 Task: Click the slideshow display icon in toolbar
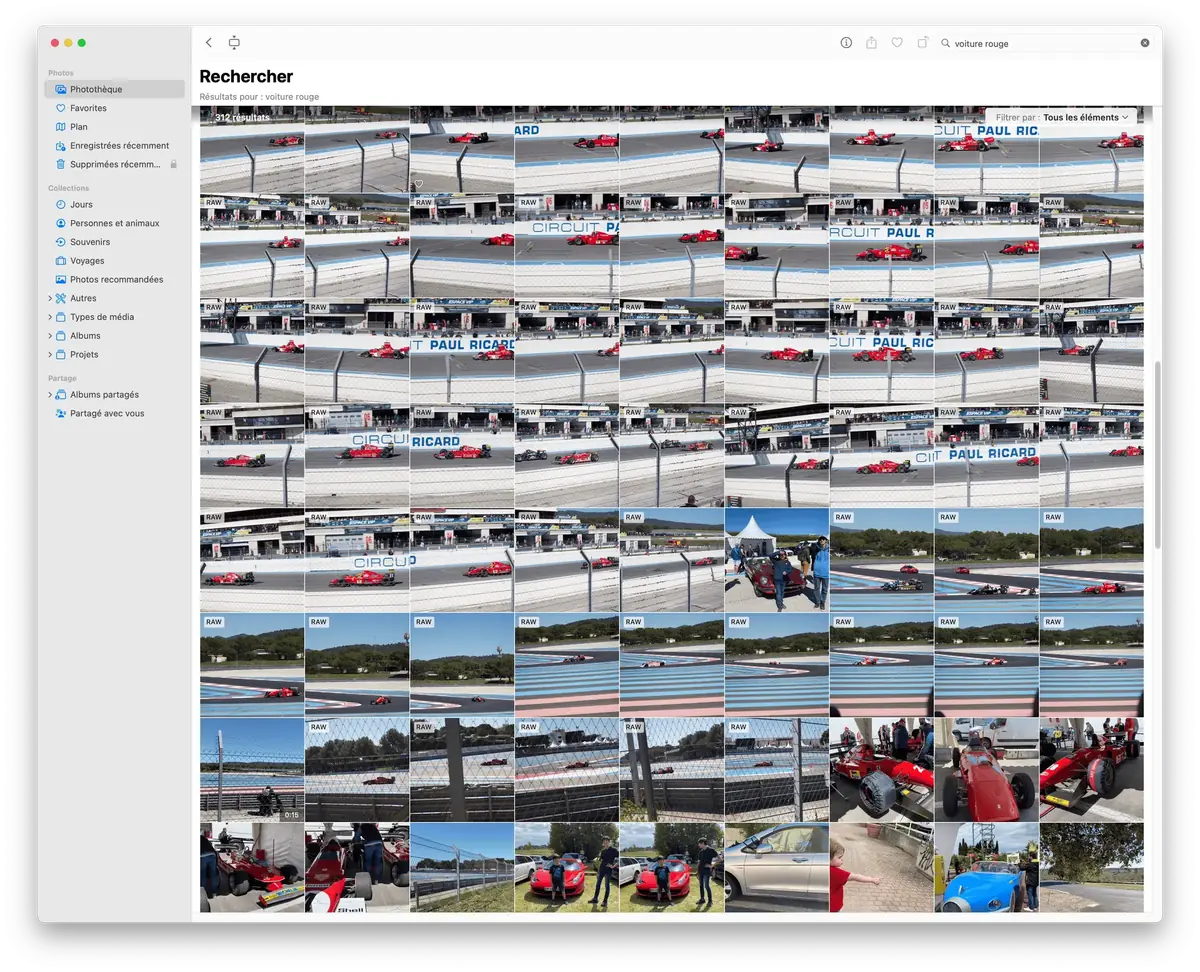[x=234, y=43]
